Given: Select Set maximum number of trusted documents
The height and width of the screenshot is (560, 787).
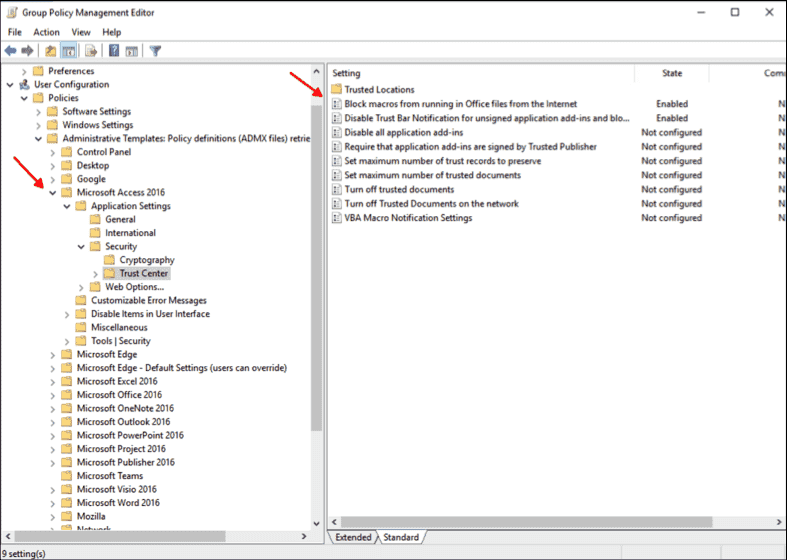Looking at the screenshot, I should coord(432,175).
